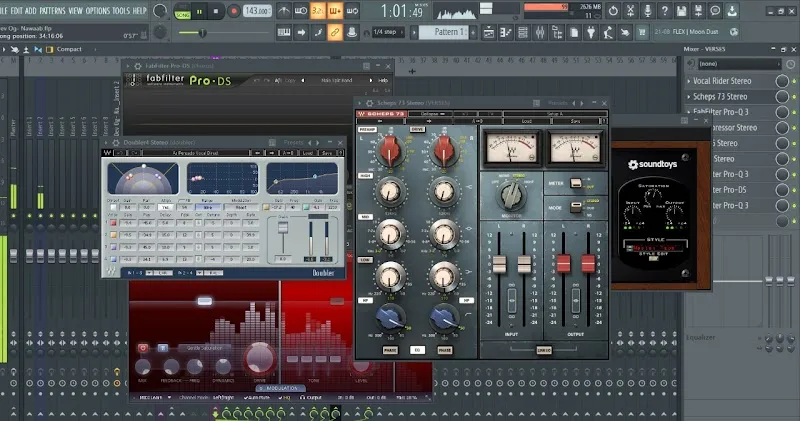Screen dimensions: 800x421
Task: Open the Mixer from the toolbar
Action: pyautogui.click(x=540, y=33)
